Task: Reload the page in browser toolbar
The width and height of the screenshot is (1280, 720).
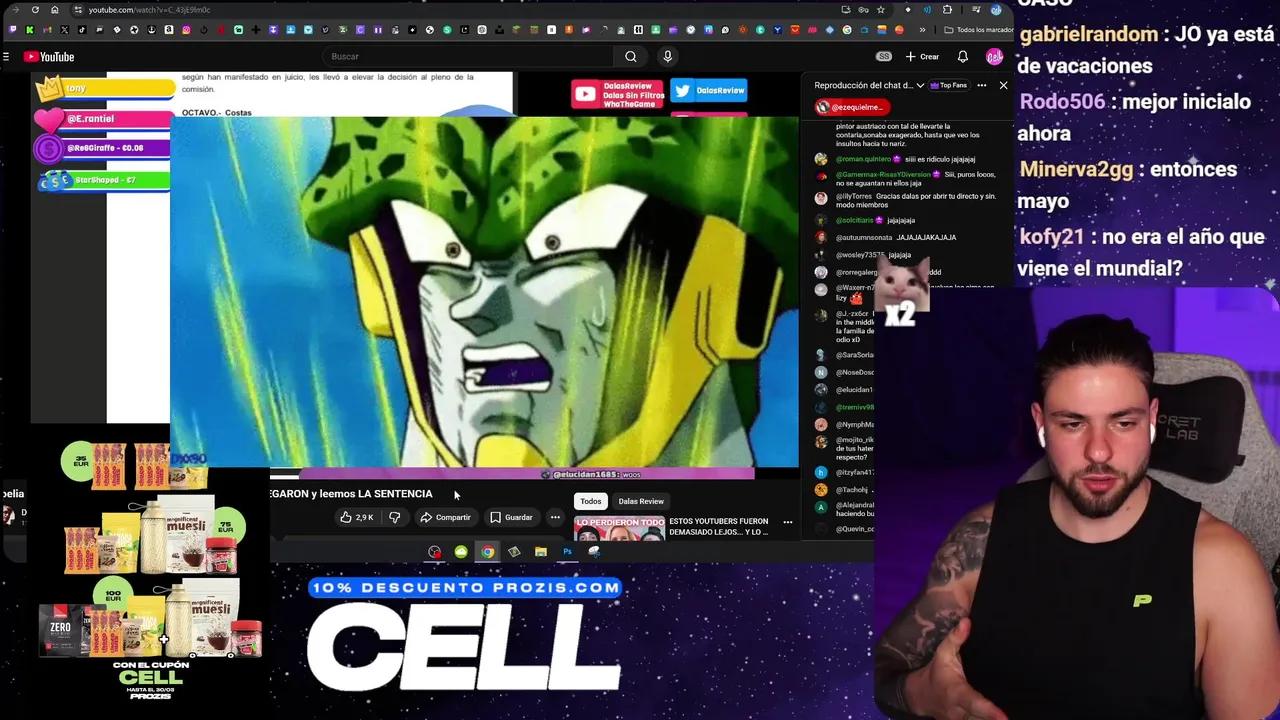Action: (35, 10)
